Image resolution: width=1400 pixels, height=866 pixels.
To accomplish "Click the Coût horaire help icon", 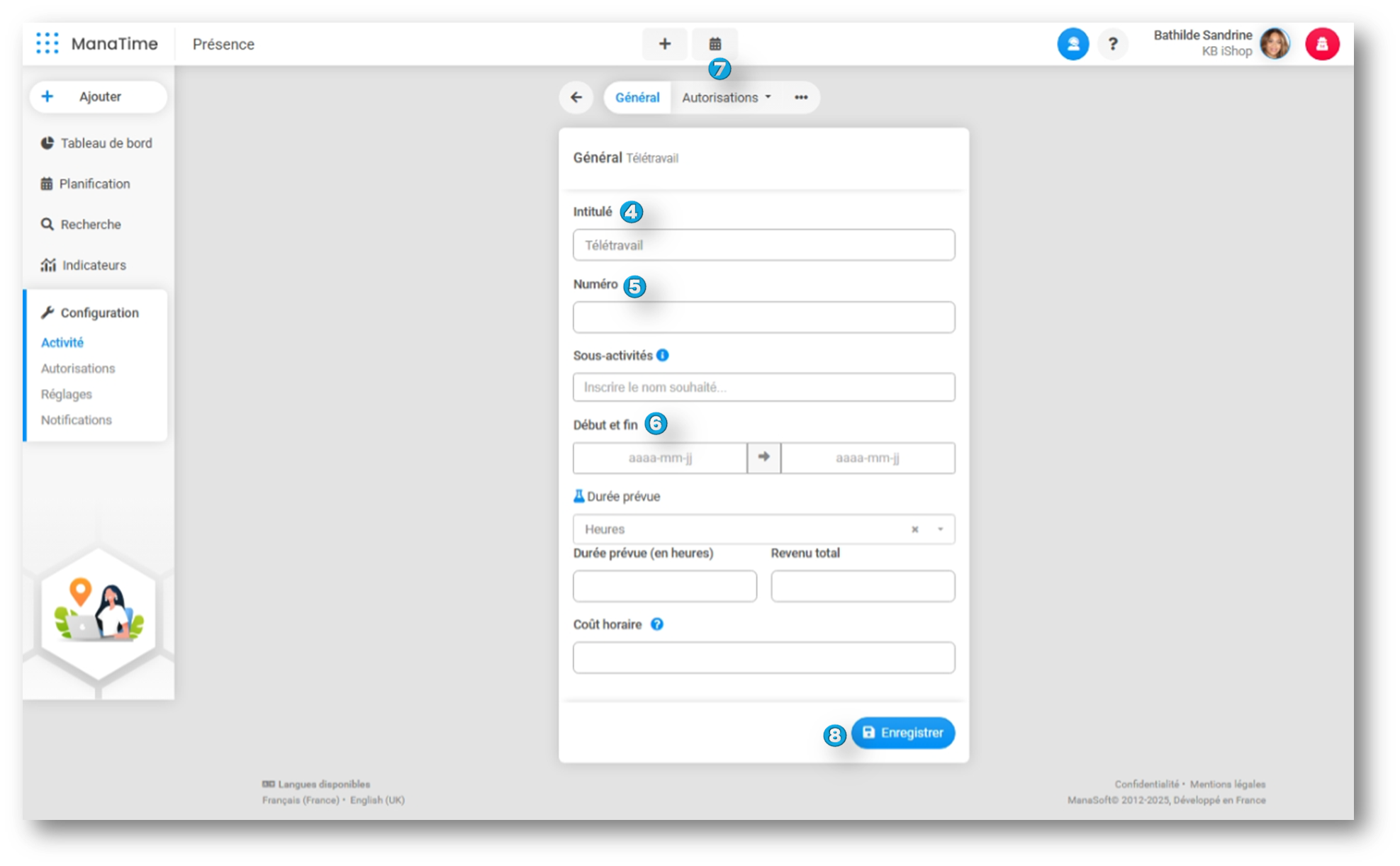I will point(657,624).
